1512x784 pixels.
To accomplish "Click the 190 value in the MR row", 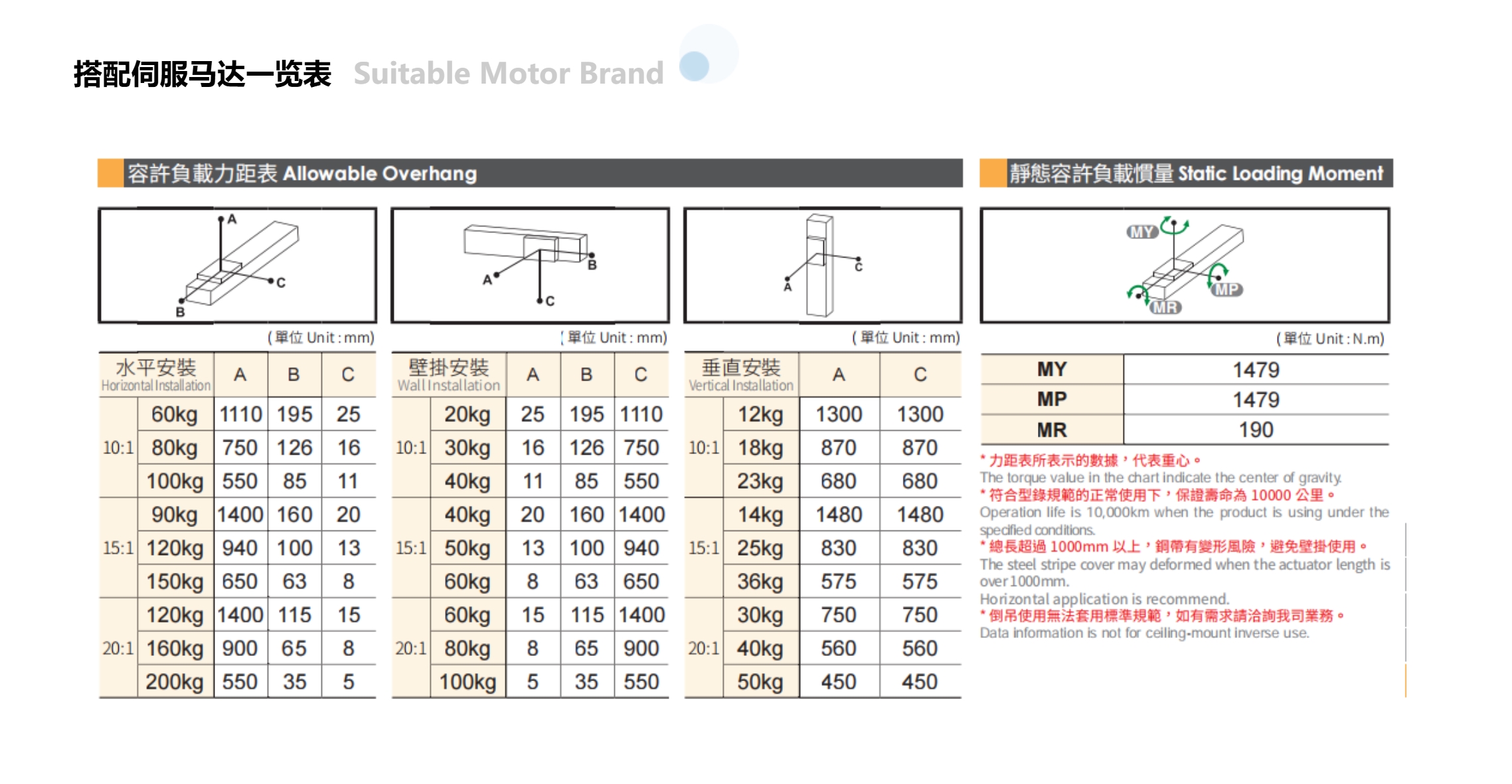I will click(1256, 430).
